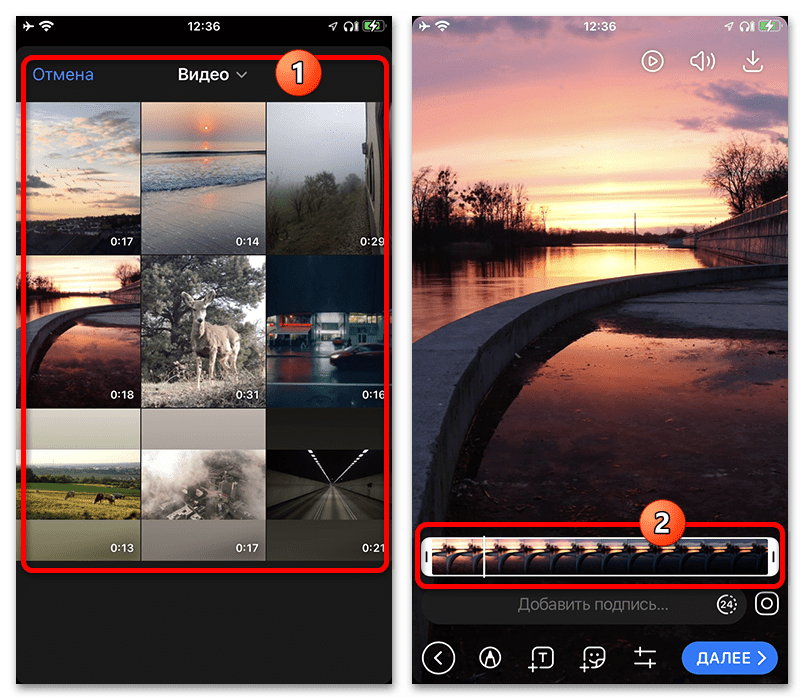The image size is (804, 700).
Task: Click the timeline playhead marker
Action: pos(484,556)
